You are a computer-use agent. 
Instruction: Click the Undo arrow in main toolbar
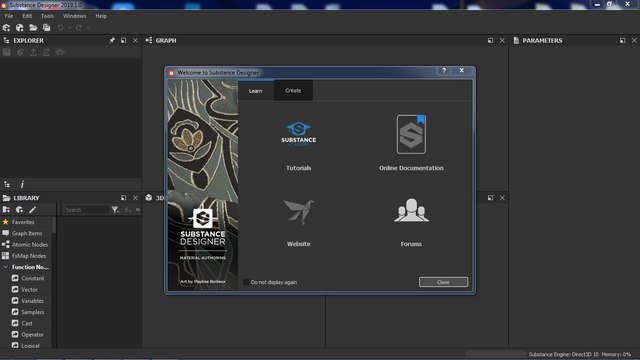click(x=60, y=28)
